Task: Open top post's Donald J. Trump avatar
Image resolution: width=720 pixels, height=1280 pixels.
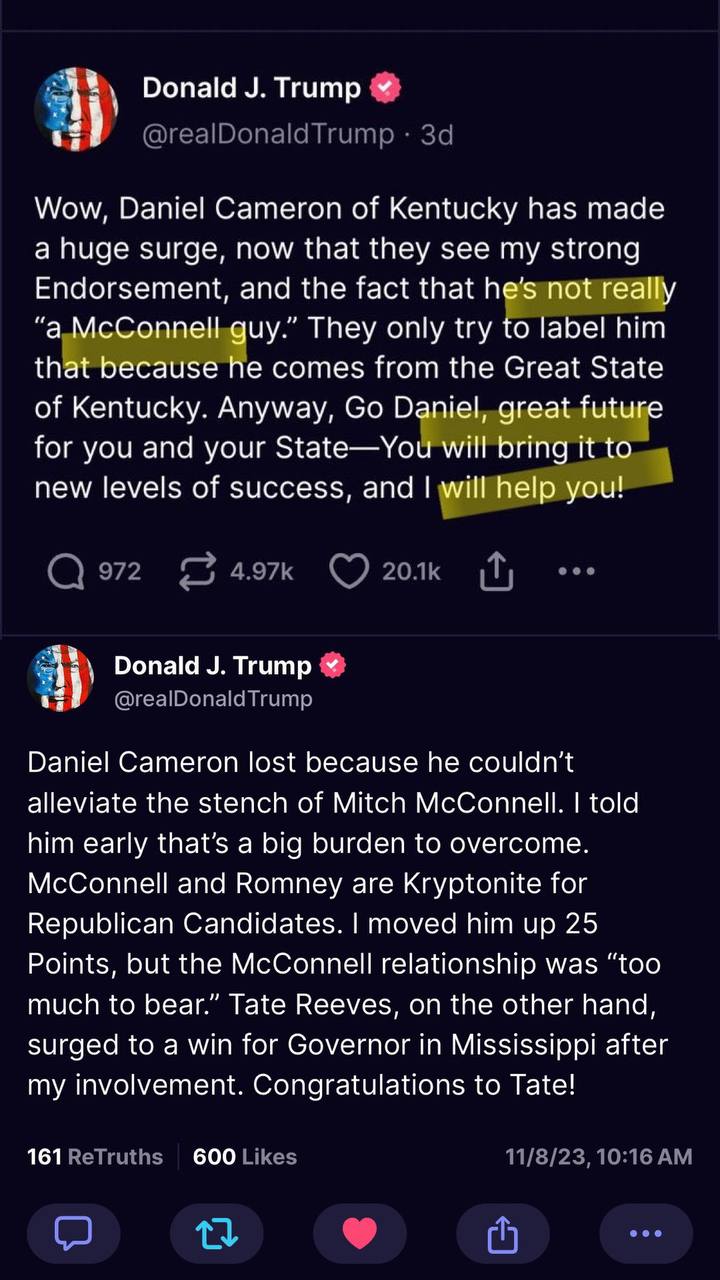Action: pos(77,110)
